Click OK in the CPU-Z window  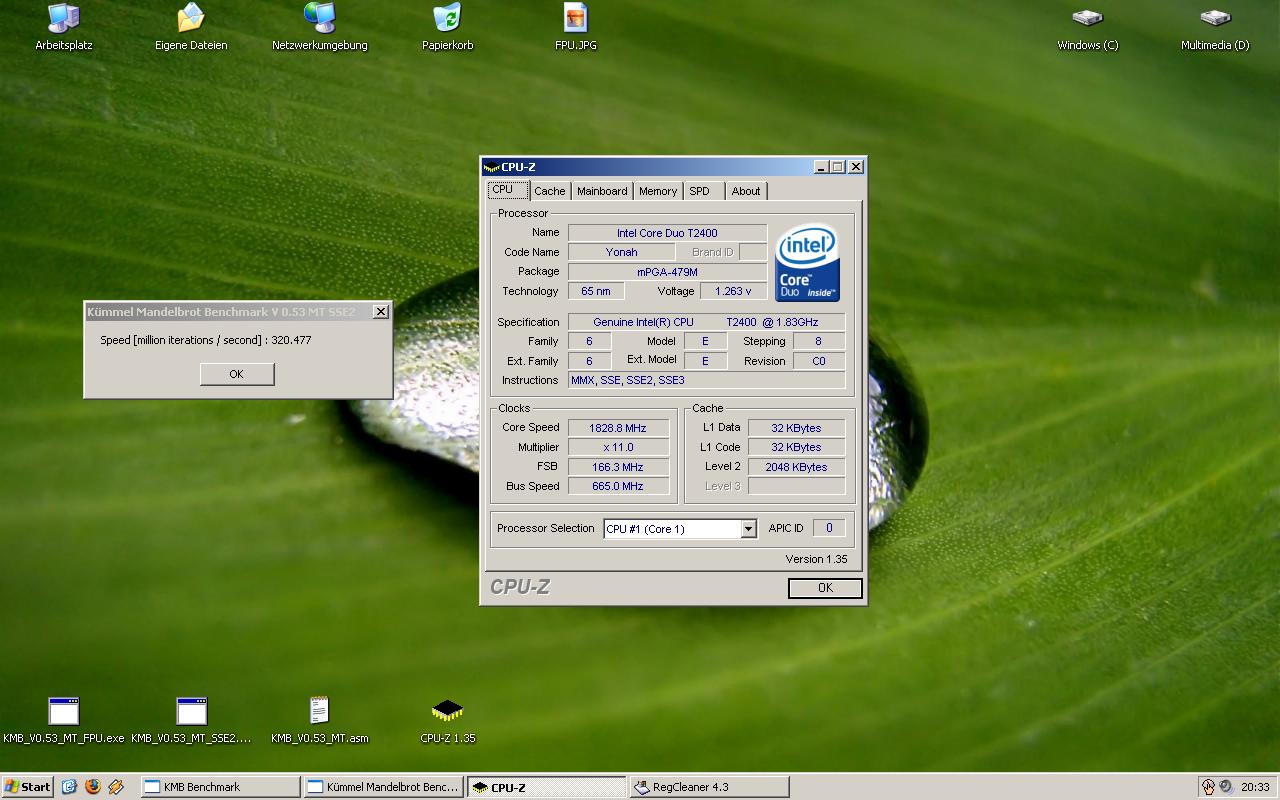(x=825, y=588)
